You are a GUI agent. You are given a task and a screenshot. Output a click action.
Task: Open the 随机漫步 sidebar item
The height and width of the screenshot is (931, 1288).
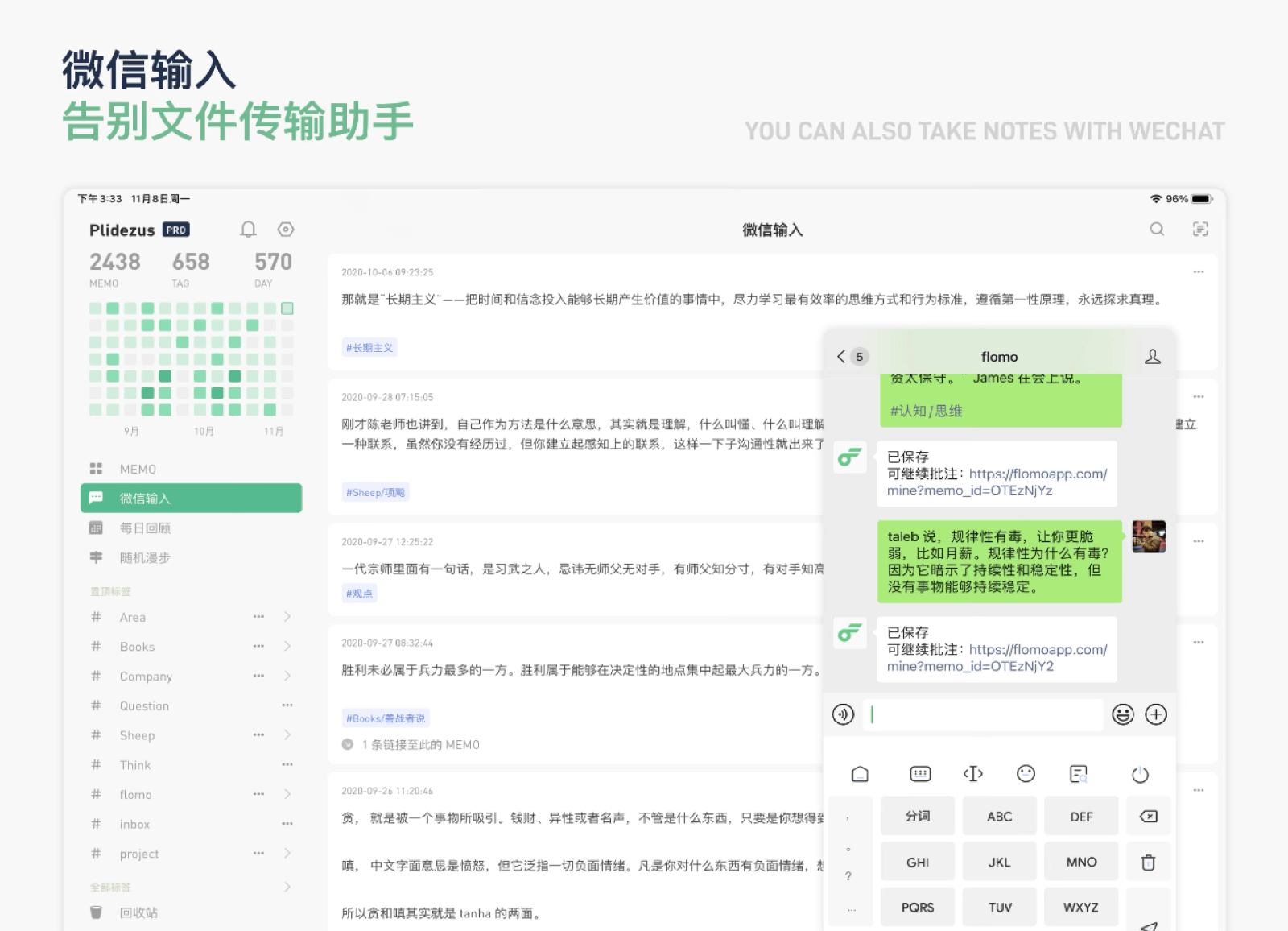tap(145, 557)
